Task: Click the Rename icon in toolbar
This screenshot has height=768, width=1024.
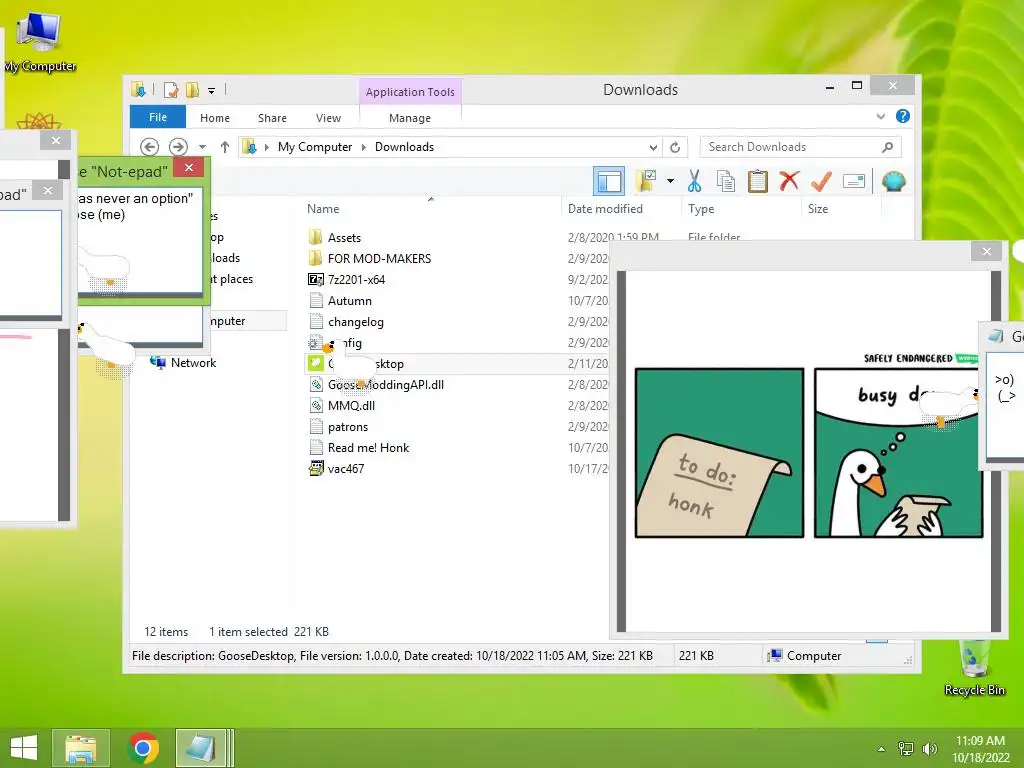Action: point(854,181)
